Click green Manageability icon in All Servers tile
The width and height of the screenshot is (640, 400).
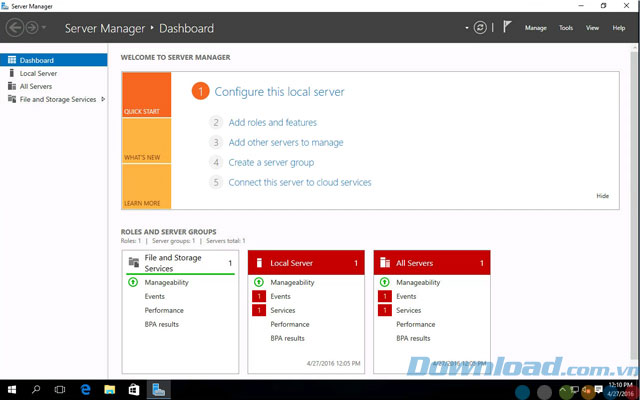pos(384,282)
